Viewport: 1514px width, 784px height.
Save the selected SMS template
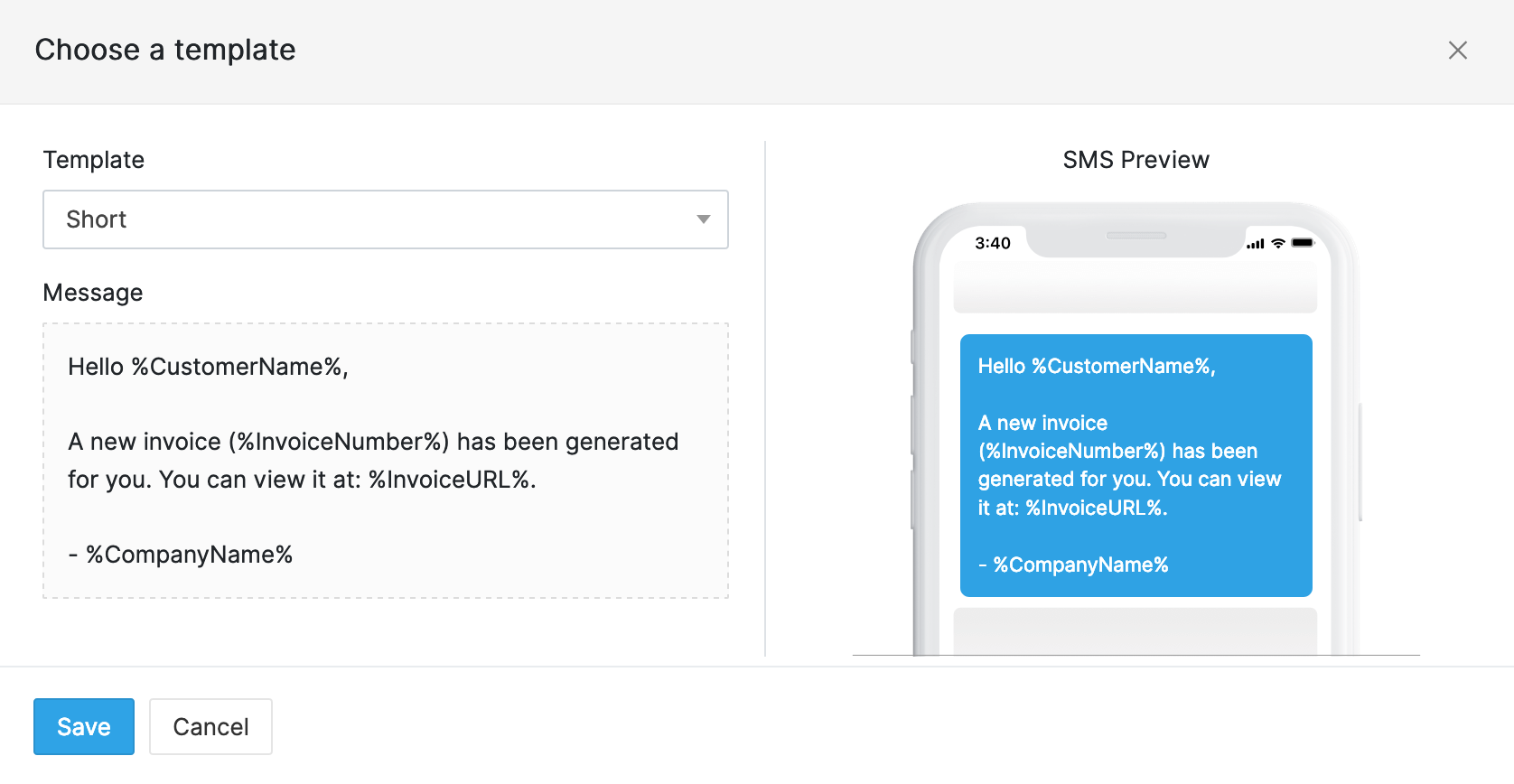(83, 726)
